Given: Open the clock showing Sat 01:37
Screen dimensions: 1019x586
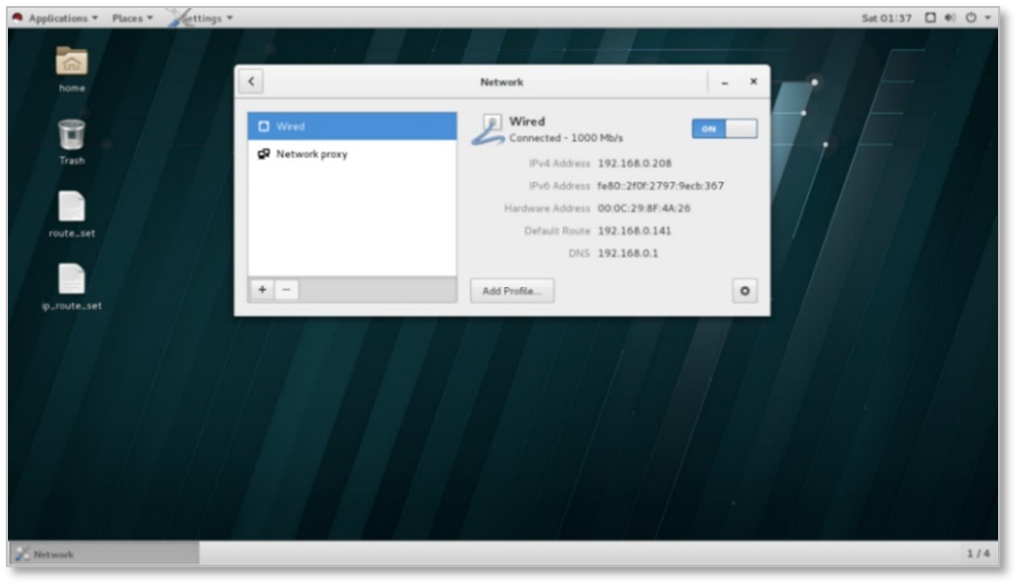Looking at the screenshot, I should [x=886, y=18].
